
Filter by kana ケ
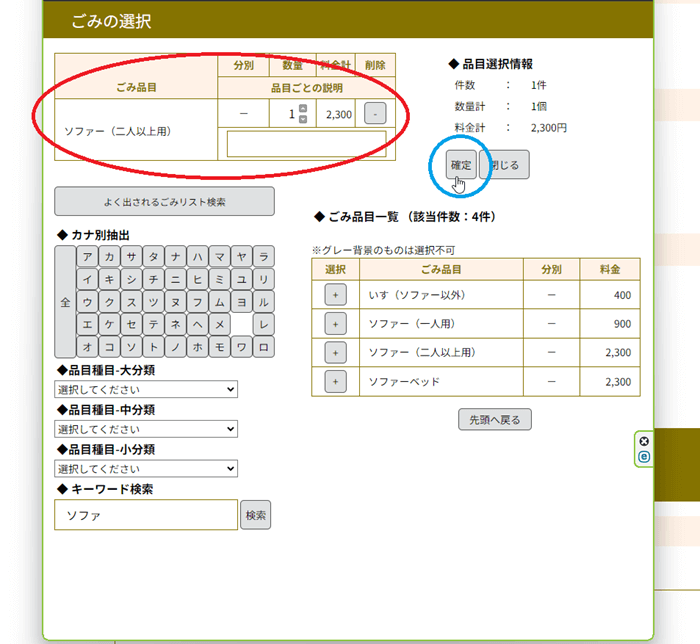click(109, 324)
